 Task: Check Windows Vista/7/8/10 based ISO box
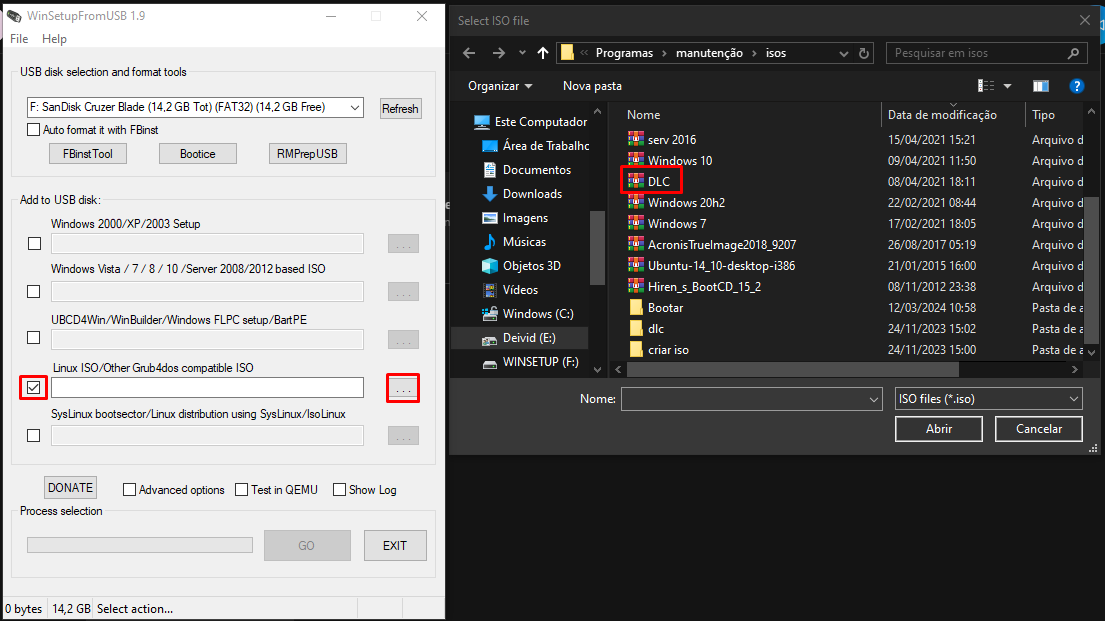pos(34,291)
